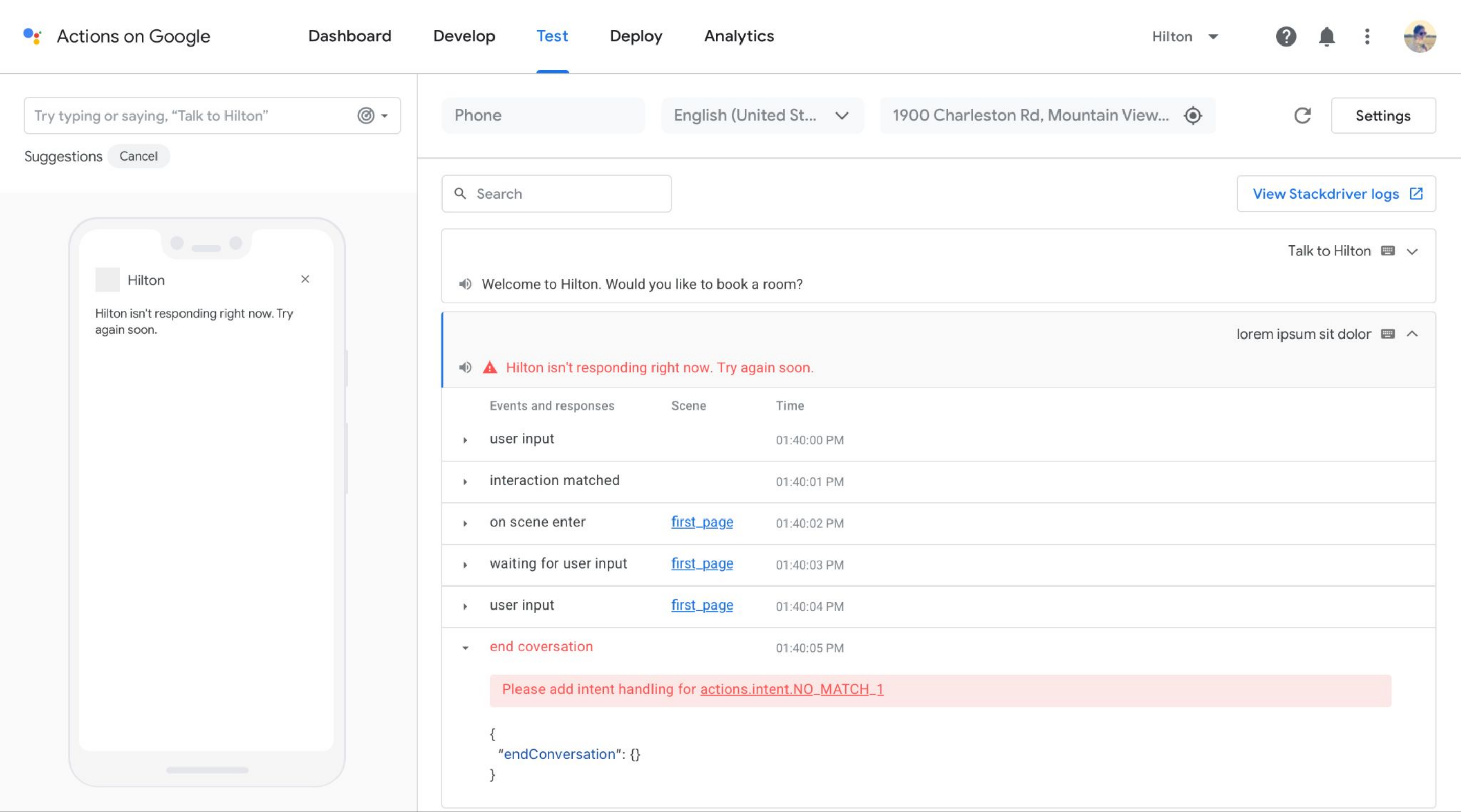Open first_page link in waiting for user input row

[x=702, y=563]
